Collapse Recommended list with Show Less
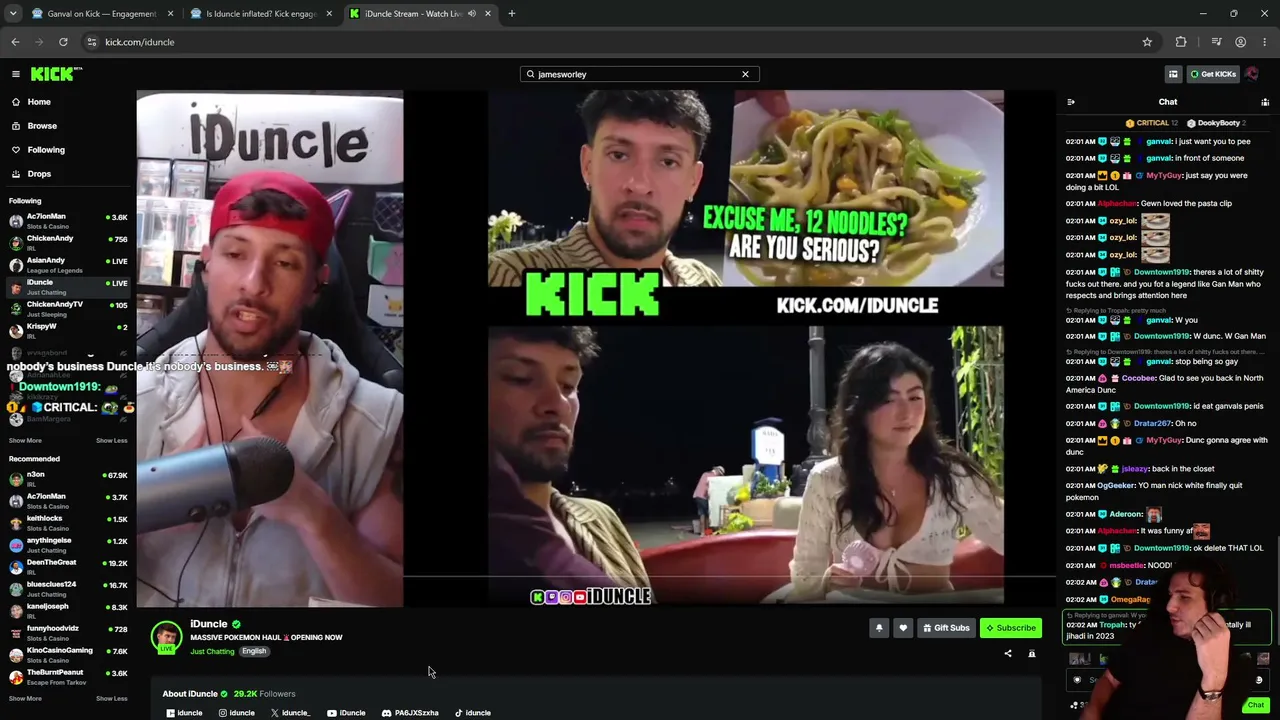Image resolution: width=1280 pixels, height=720 pixels. pos(112,699)
